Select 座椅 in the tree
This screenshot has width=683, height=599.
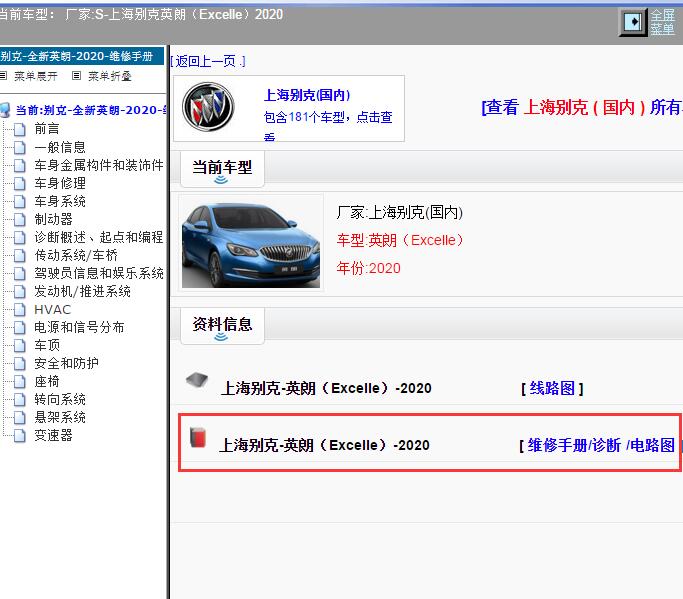[47, 382]
